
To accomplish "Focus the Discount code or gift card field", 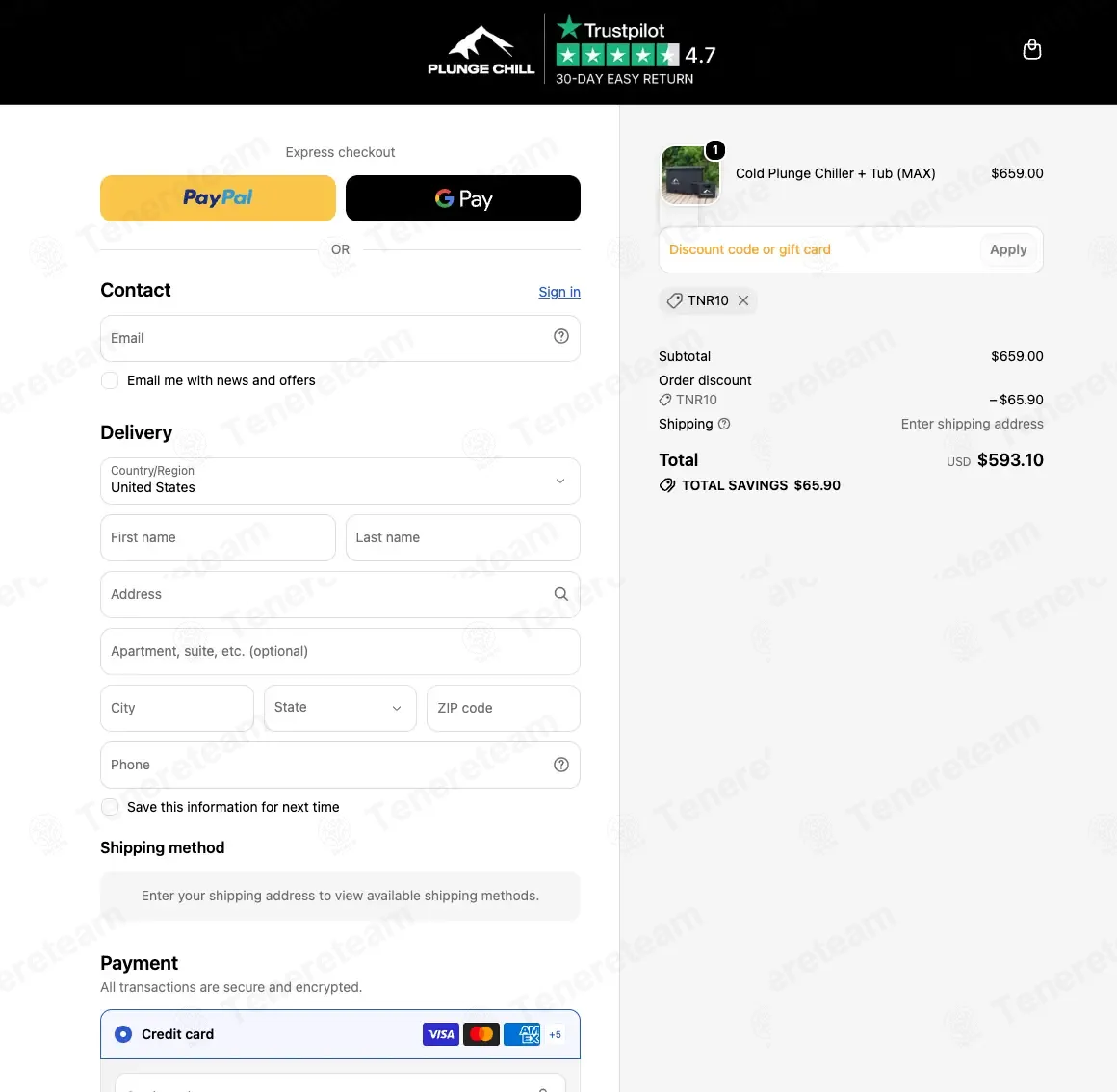I will 819,250.
